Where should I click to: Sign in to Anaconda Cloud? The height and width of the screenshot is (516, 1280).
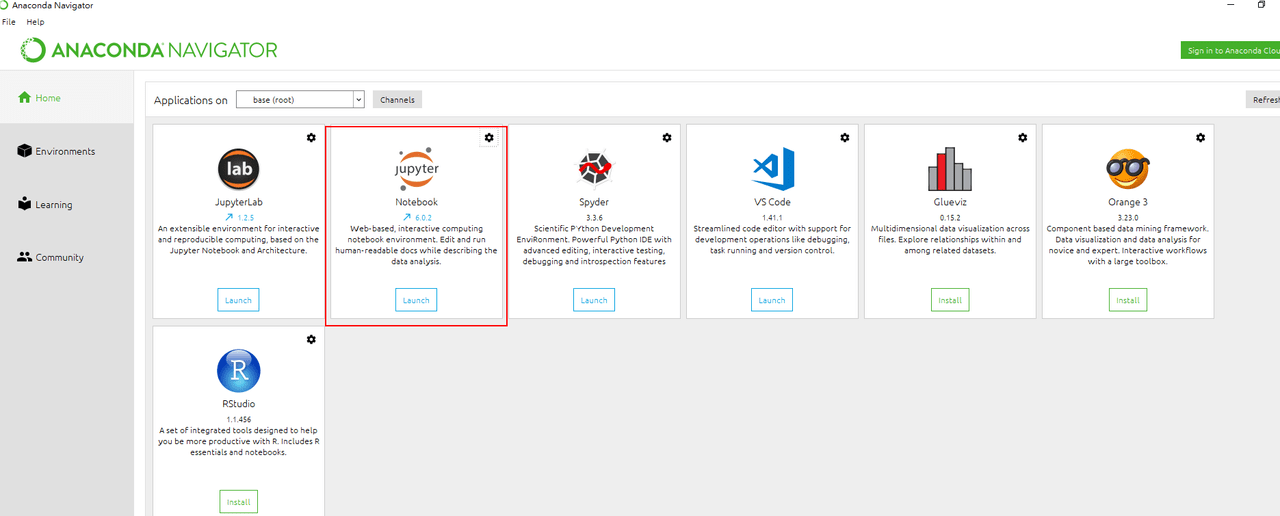(1231, 50)
